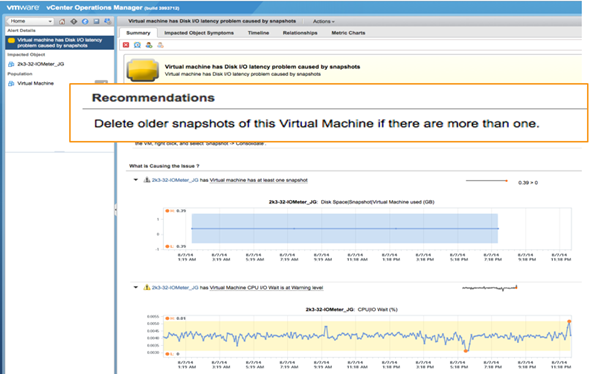Click the 'What Is Causing the Issue ?' heading
Image resolution: width=590 pixels, height=374 pixels.
click(164, 166)
